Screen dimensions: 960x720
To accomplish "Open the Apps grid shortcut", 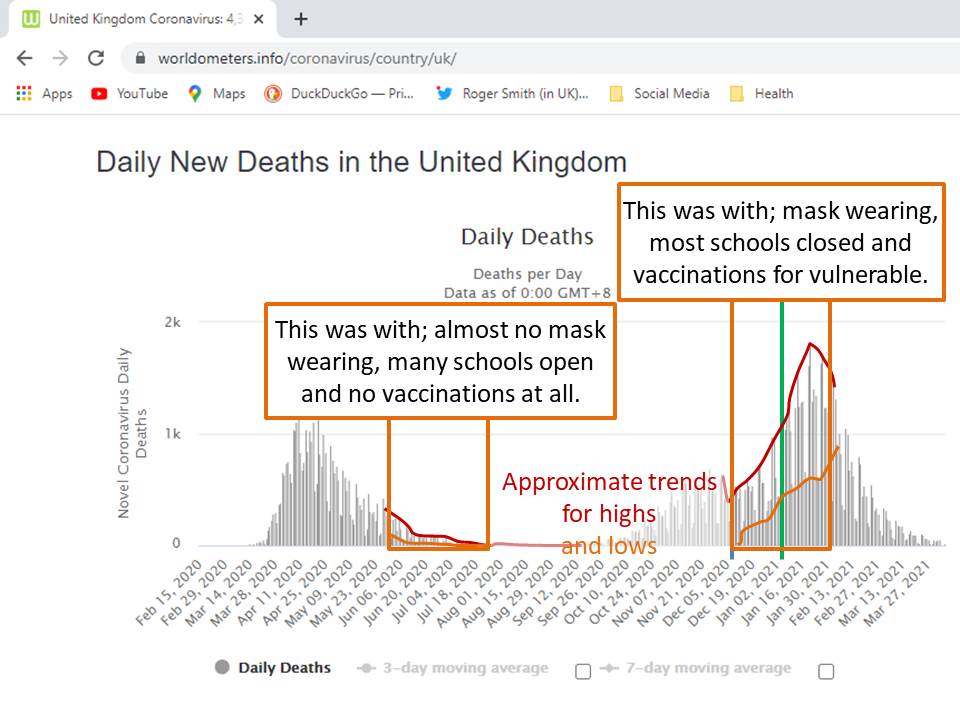I will click(44, 93).
